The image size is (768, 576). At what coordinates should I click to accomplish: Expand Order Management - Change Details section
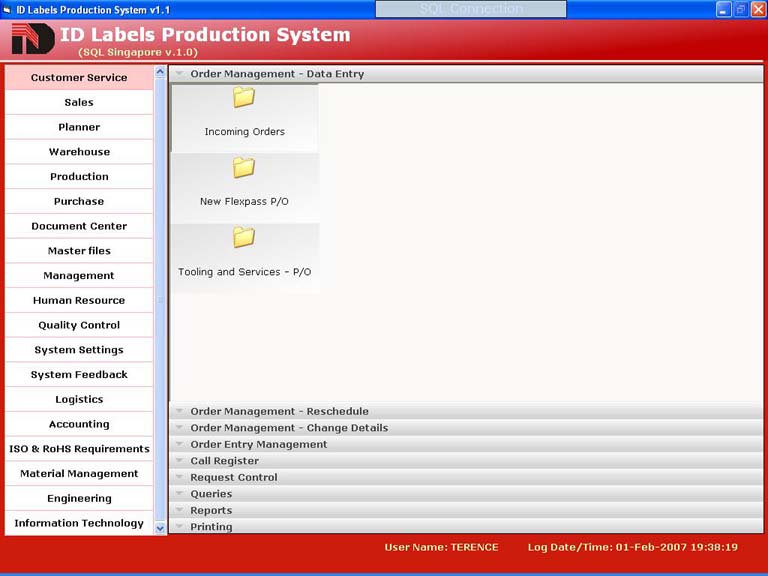[x=289, y=428]
